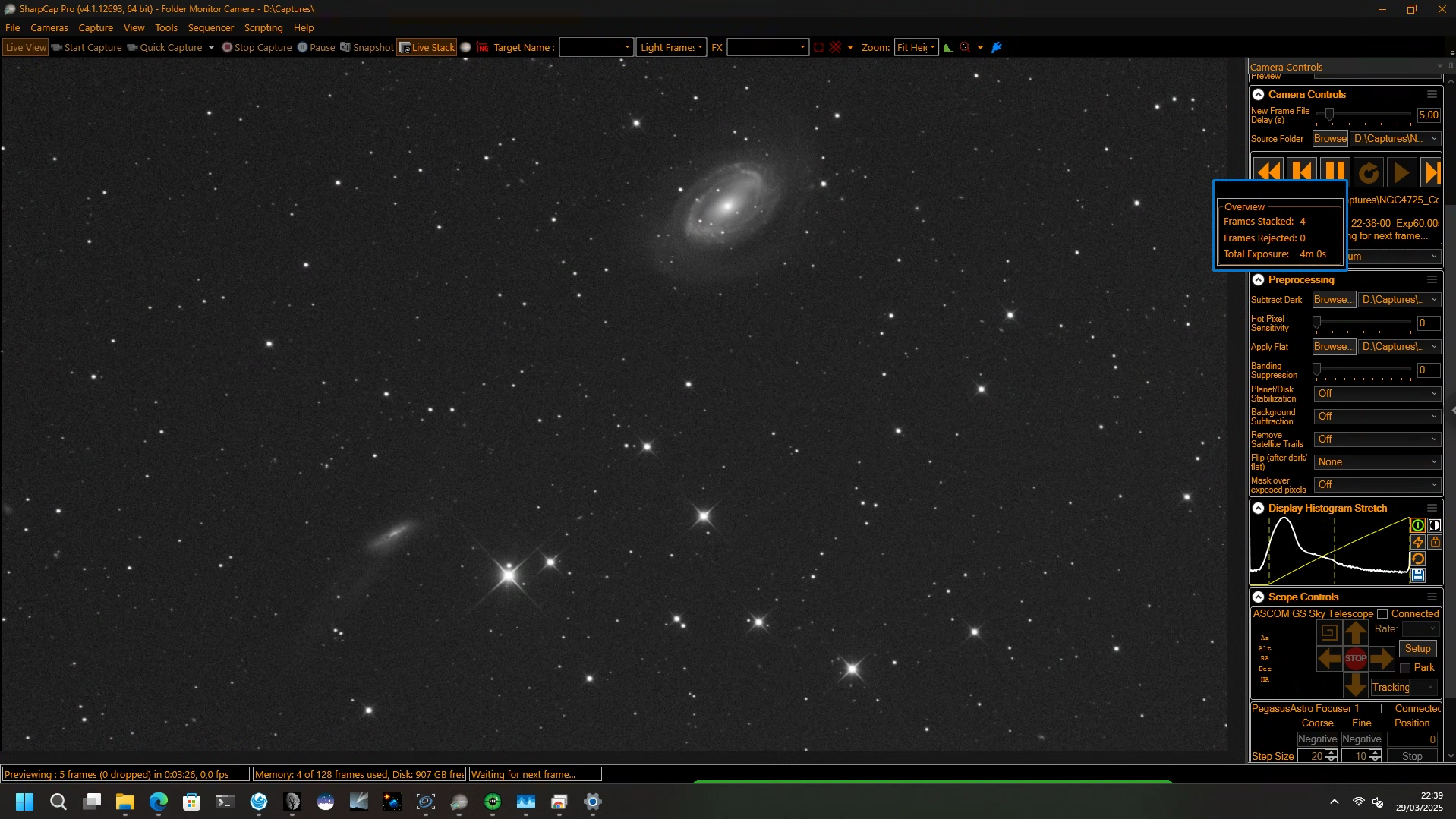Open the Scripting menu
This screenshot has width=1456, height=819.
coord(263,28)
